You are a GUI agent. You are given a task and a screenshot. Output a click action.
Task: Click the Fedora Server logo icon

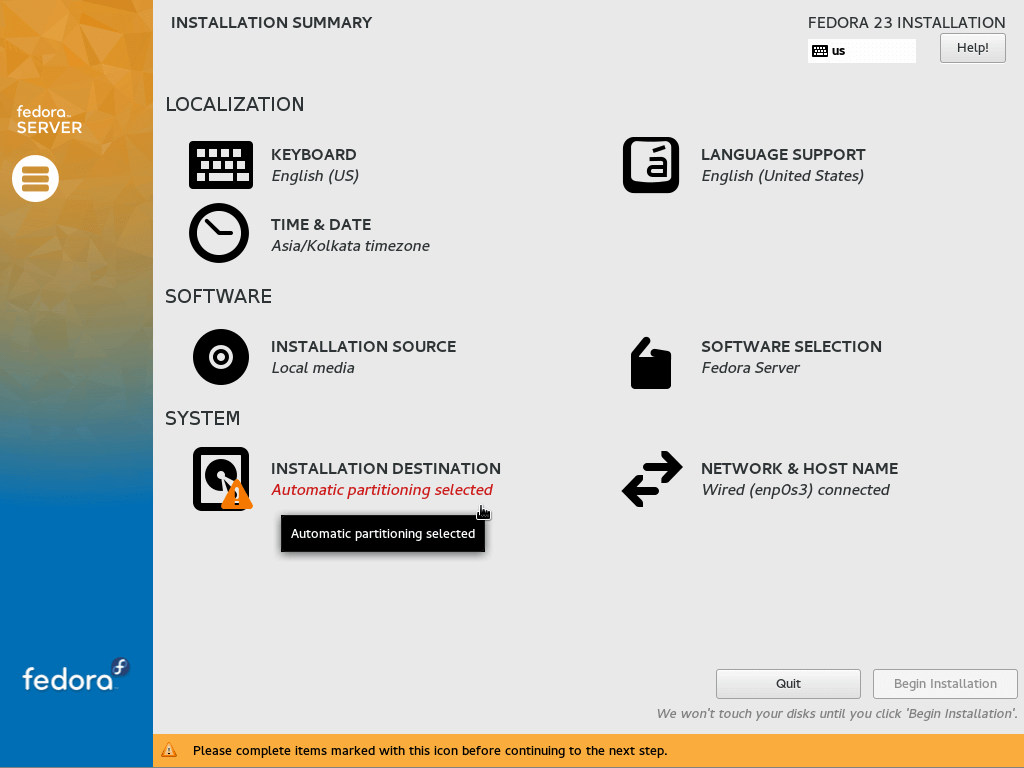click(x=36, y=179)
